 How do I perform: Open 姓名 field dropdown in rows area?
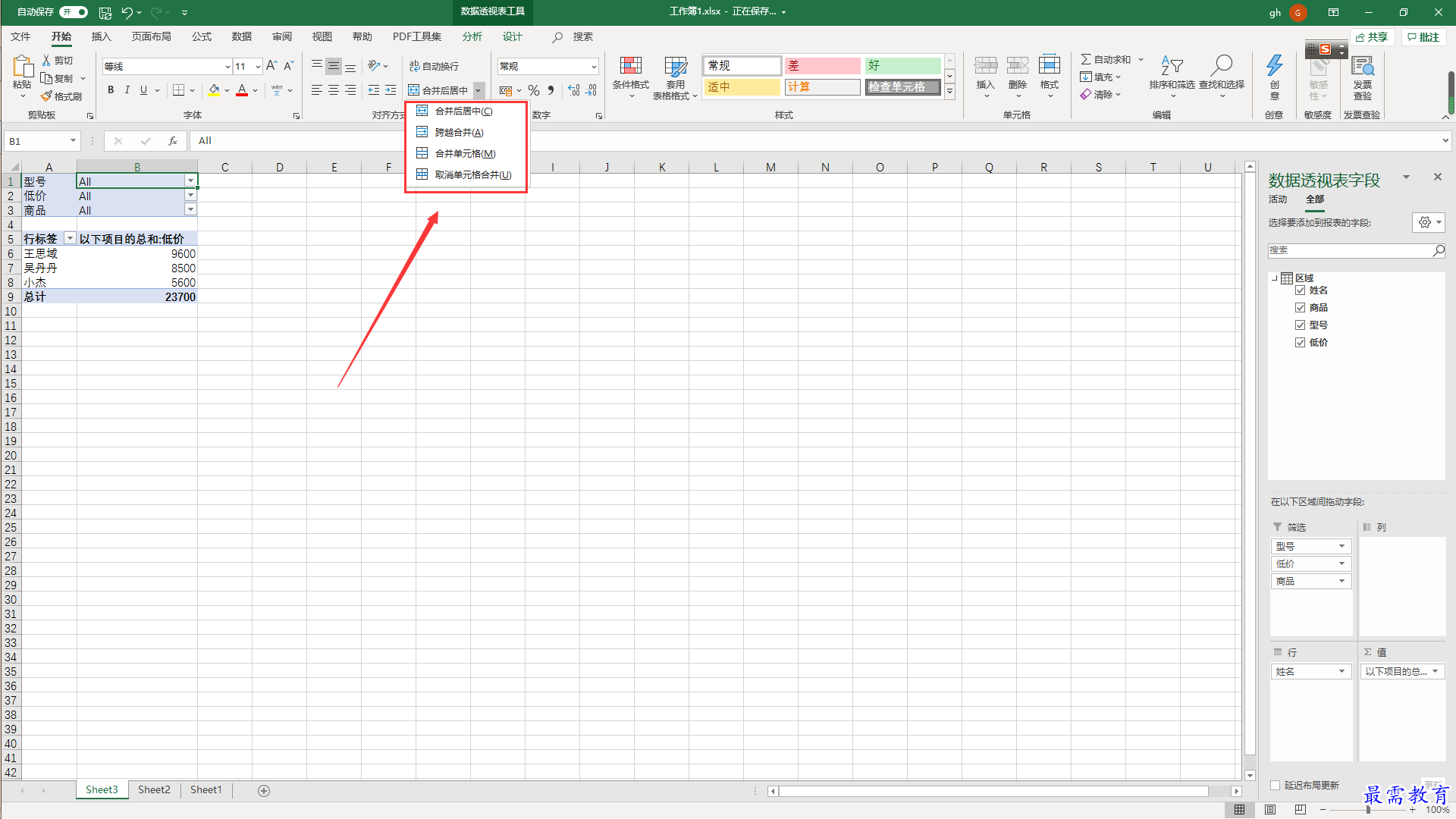(x=1341, y=671)
